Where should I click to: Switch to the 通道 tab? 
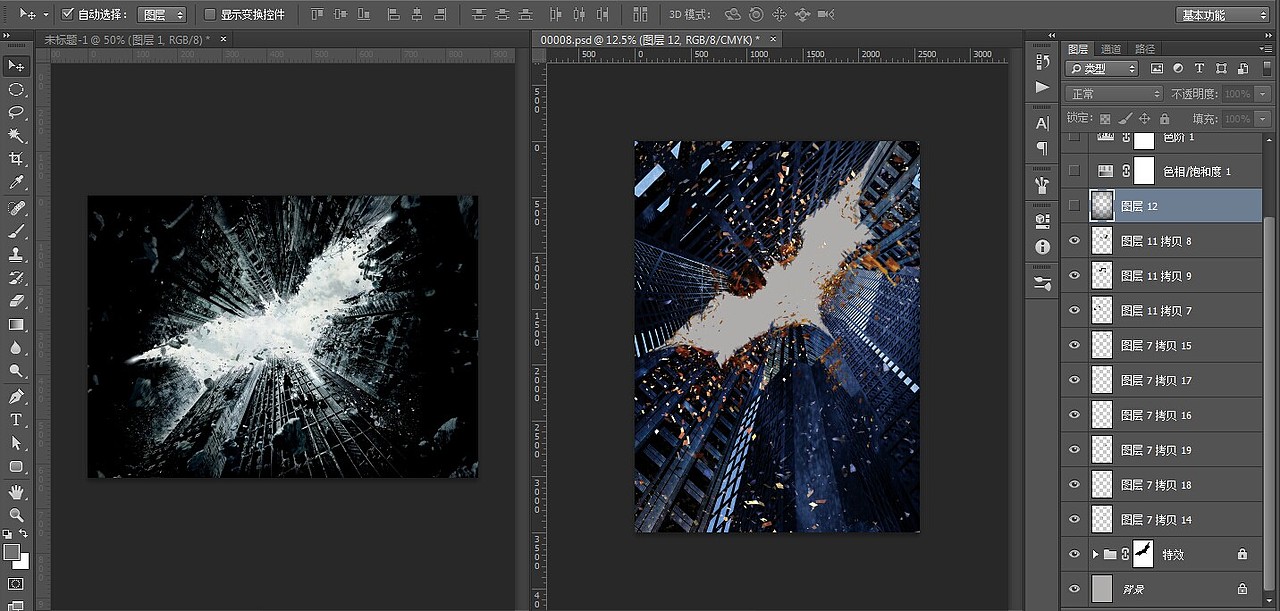[x=1111, y=49]
